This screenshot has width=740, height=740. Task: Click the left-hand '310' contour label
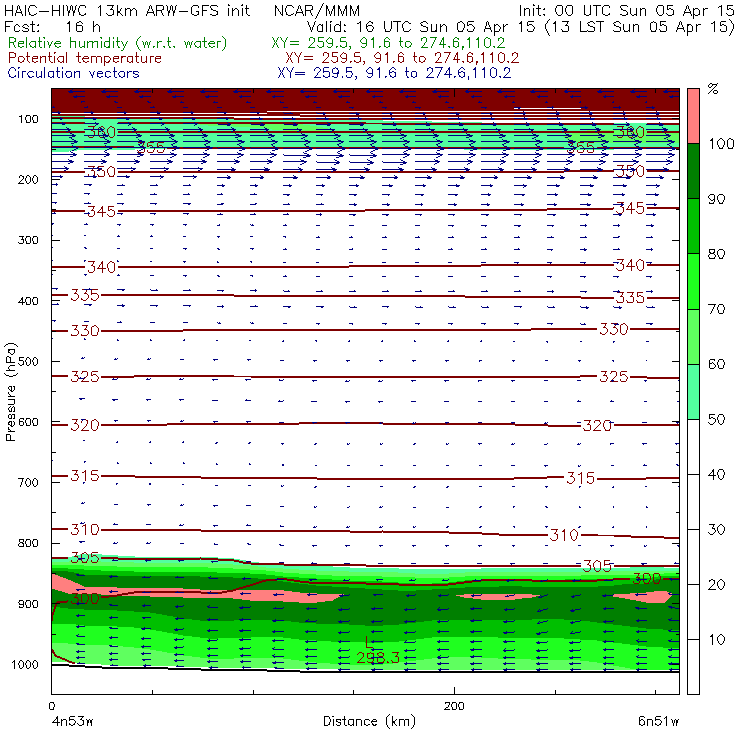pos(85,530)
